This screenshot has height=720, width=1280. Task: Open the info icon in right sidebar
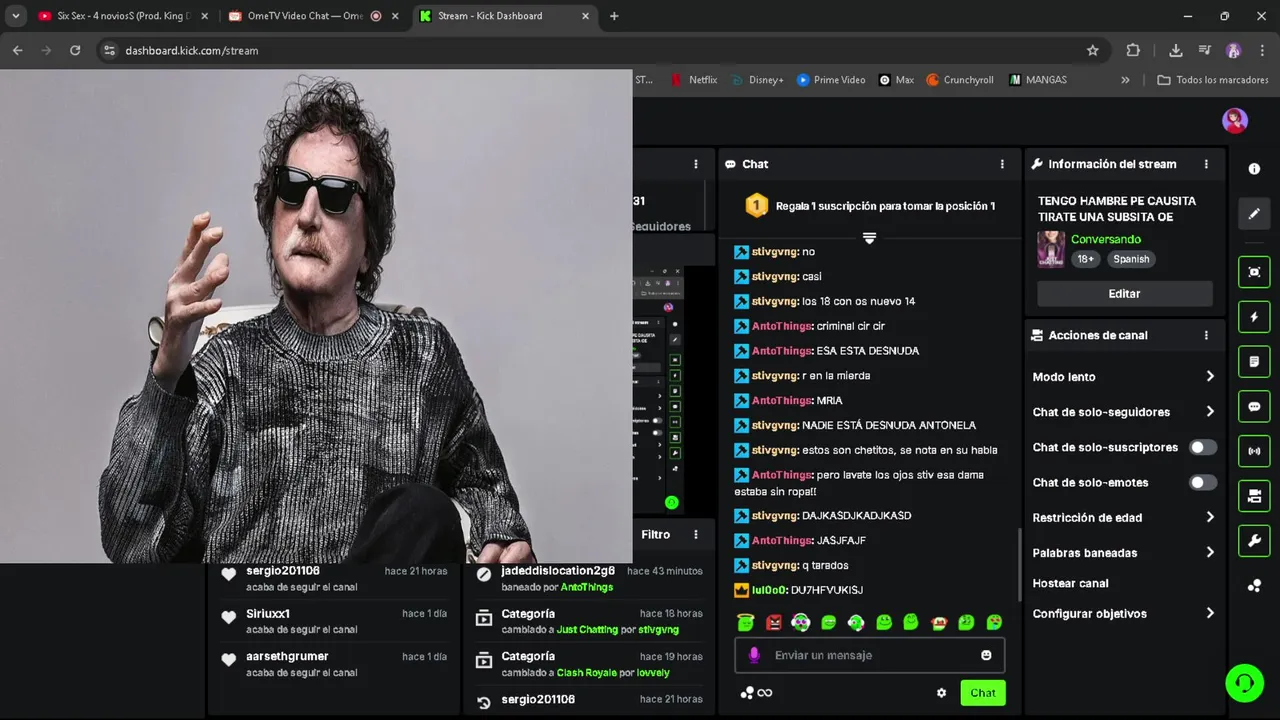pos(1254,169)
